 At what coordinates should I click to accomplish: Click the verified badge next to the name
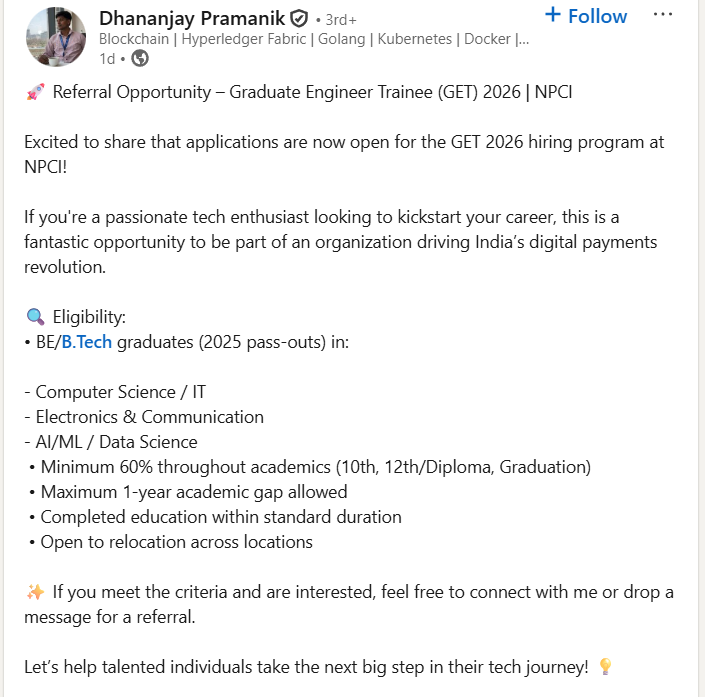pyautogui.click(x=299, y=19)
